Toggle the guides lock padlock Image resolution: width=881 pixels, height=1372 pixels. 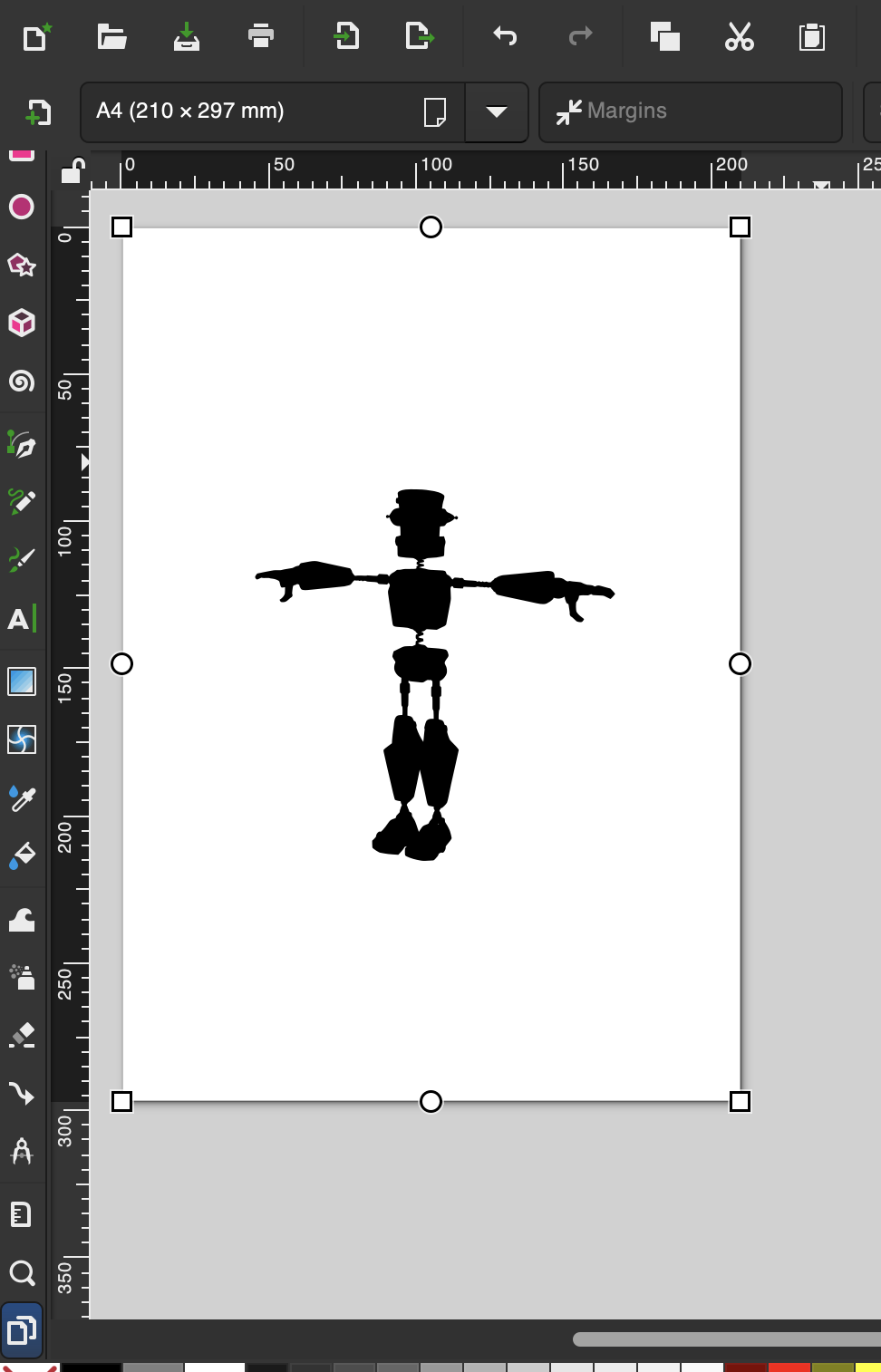point(72,170)
